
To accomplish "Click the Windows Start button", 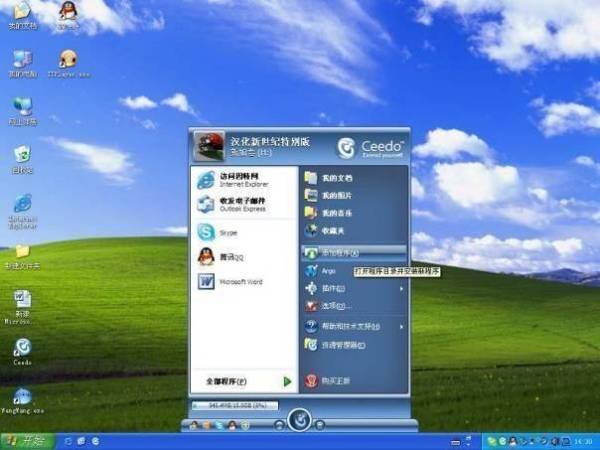I will click(28, 442).
